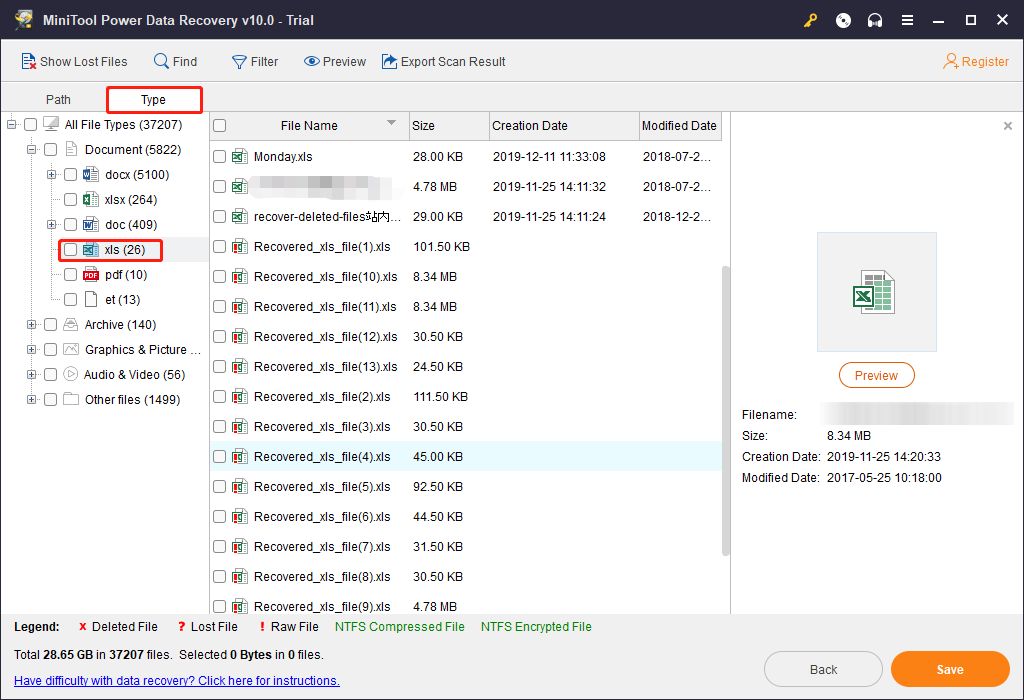The width and height of the screenshot is (1024, 700).
Task: Check the Monday.xls file checkbox
Action: tap(220, 157)
